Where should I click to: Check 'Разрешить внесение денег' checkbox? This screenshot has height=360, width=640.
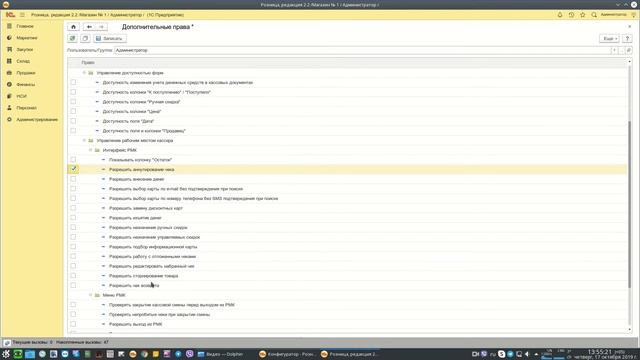click(73, 179)
